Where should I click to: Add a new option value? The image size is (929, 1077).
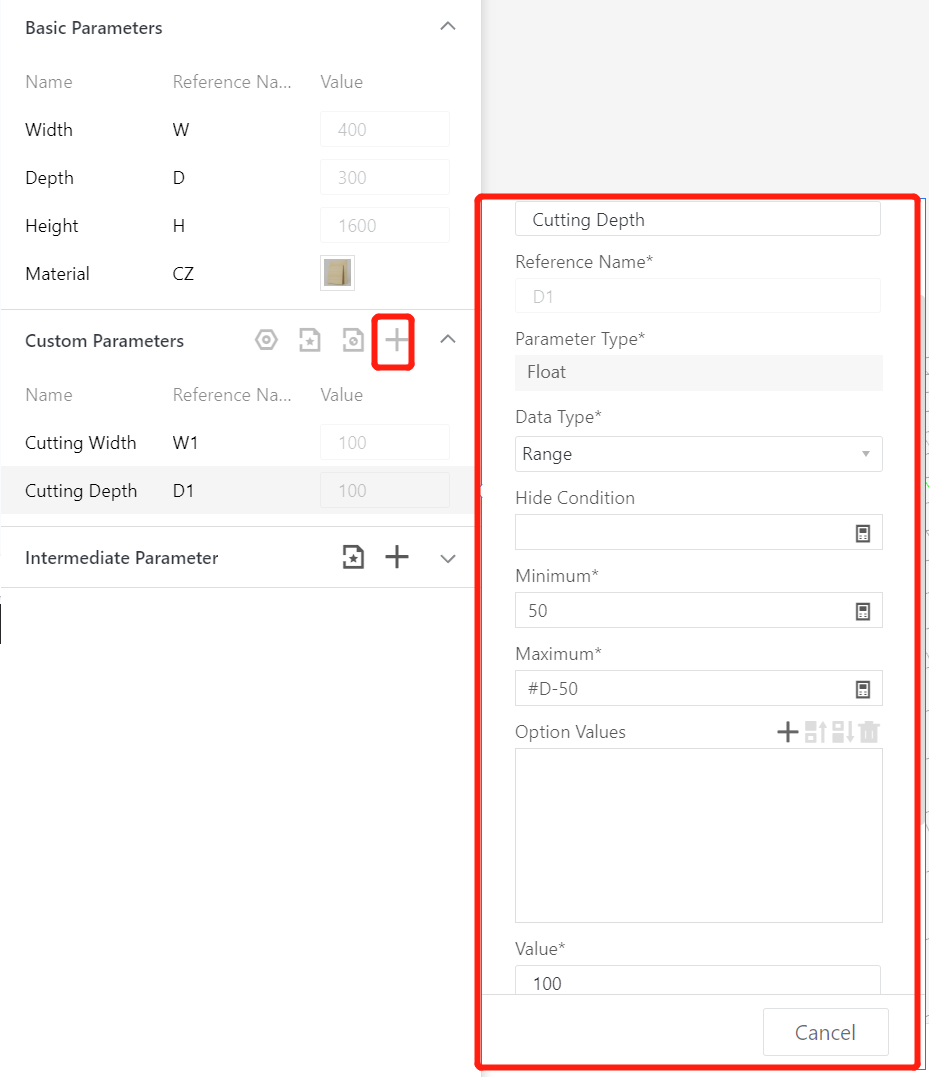[788, 732]
